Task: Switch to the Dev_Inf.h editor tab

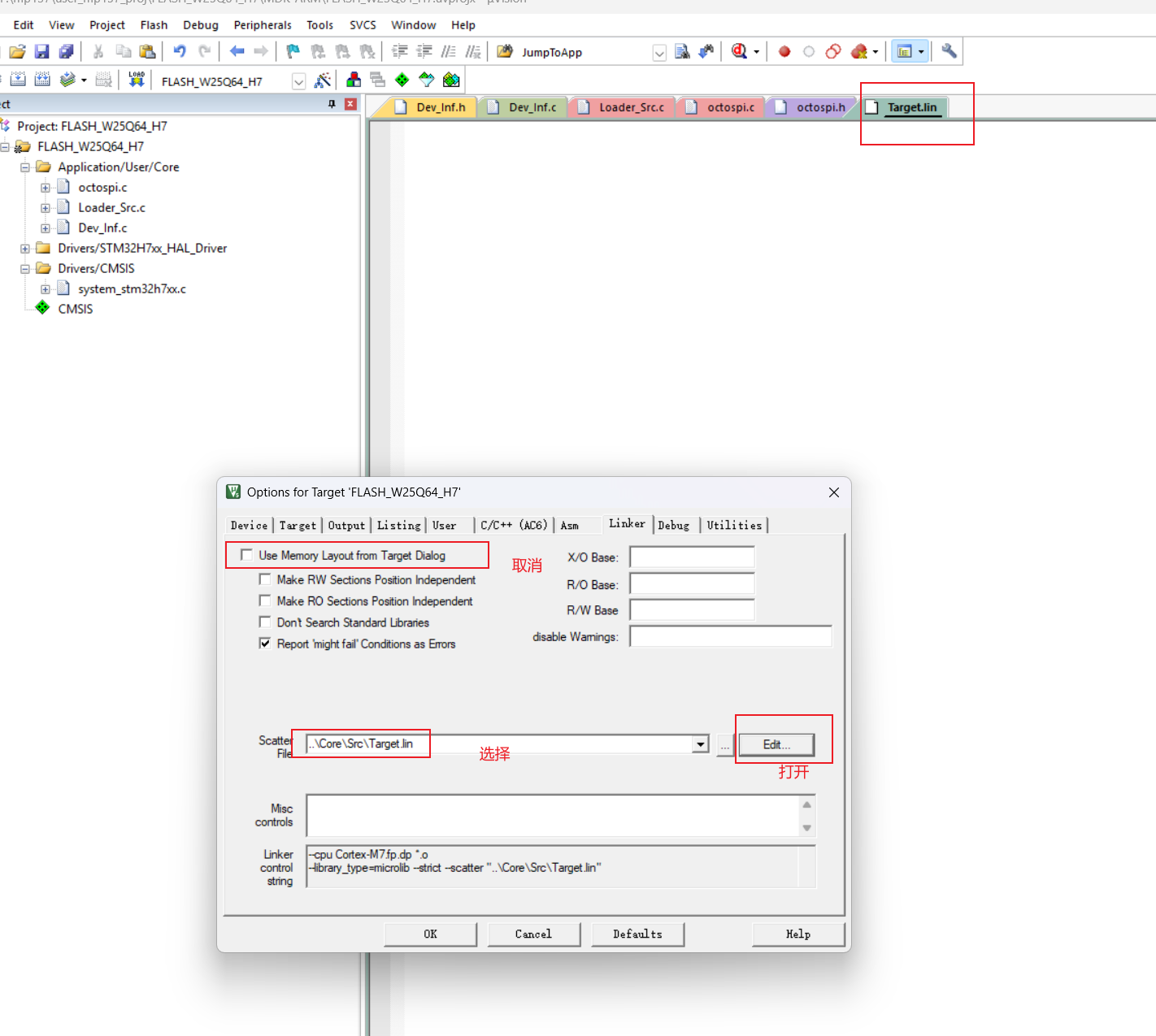Action: click(x=431, y=107)
